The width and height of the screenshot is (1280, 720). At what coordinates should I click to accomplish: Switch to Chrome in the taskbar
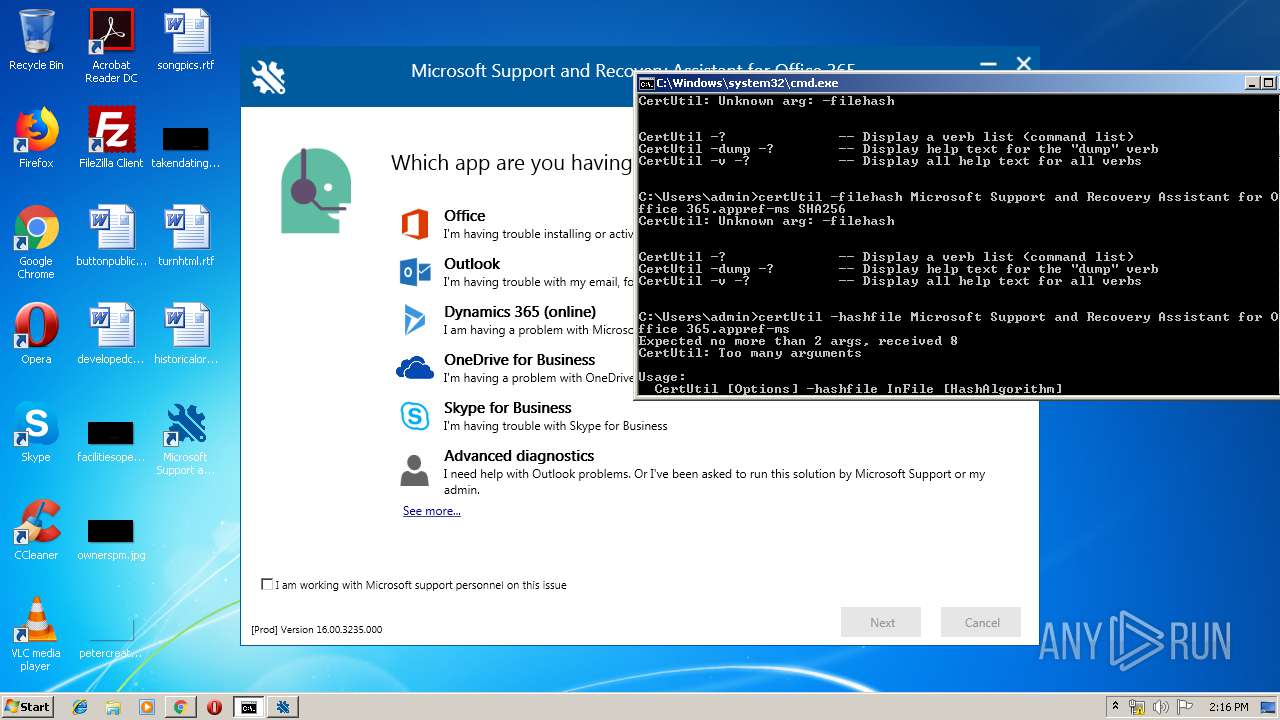(180, 707)
